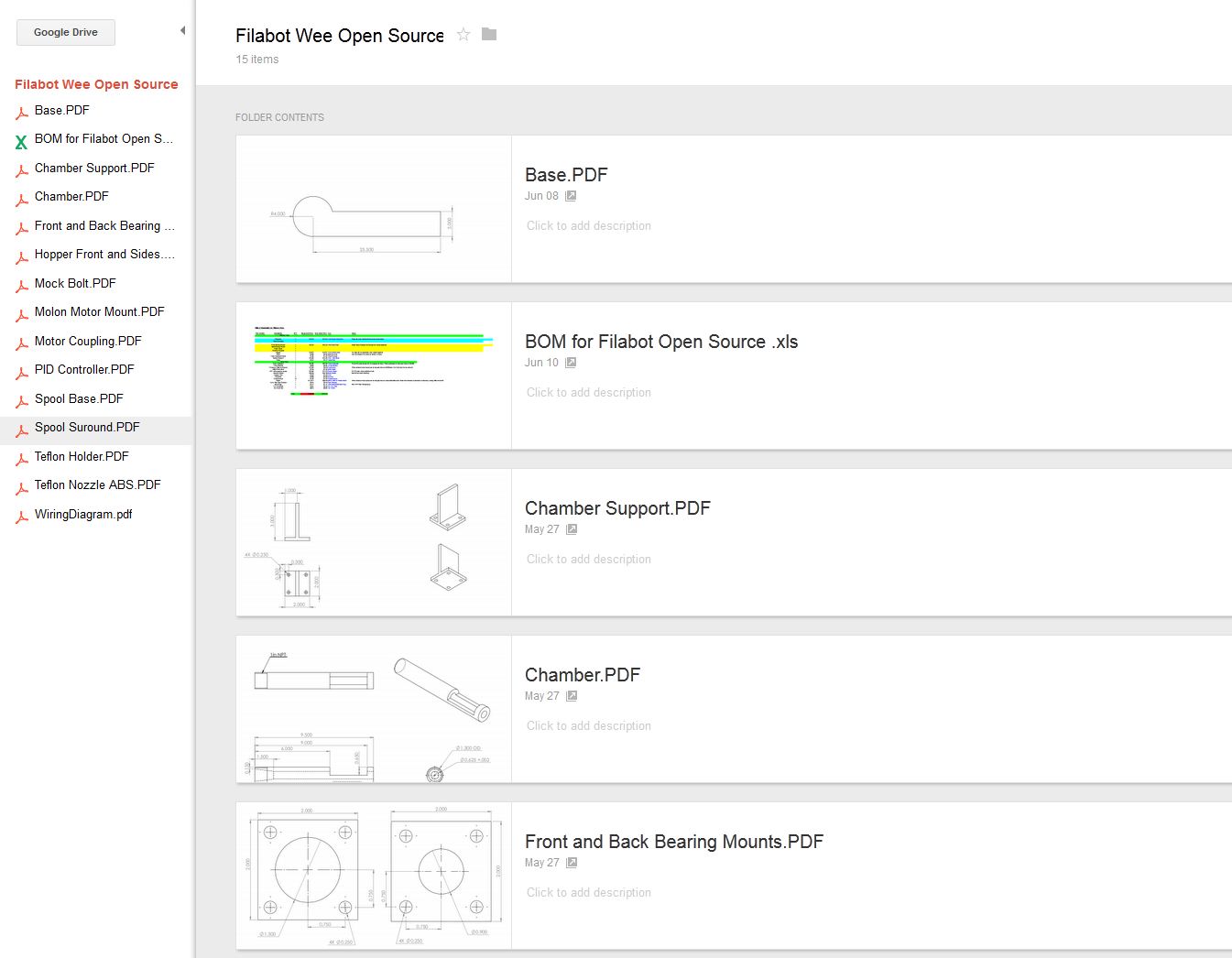1232x958 pixels.
Task: Click image icon under Chamber.PDF title
Action: pos(572,696)
